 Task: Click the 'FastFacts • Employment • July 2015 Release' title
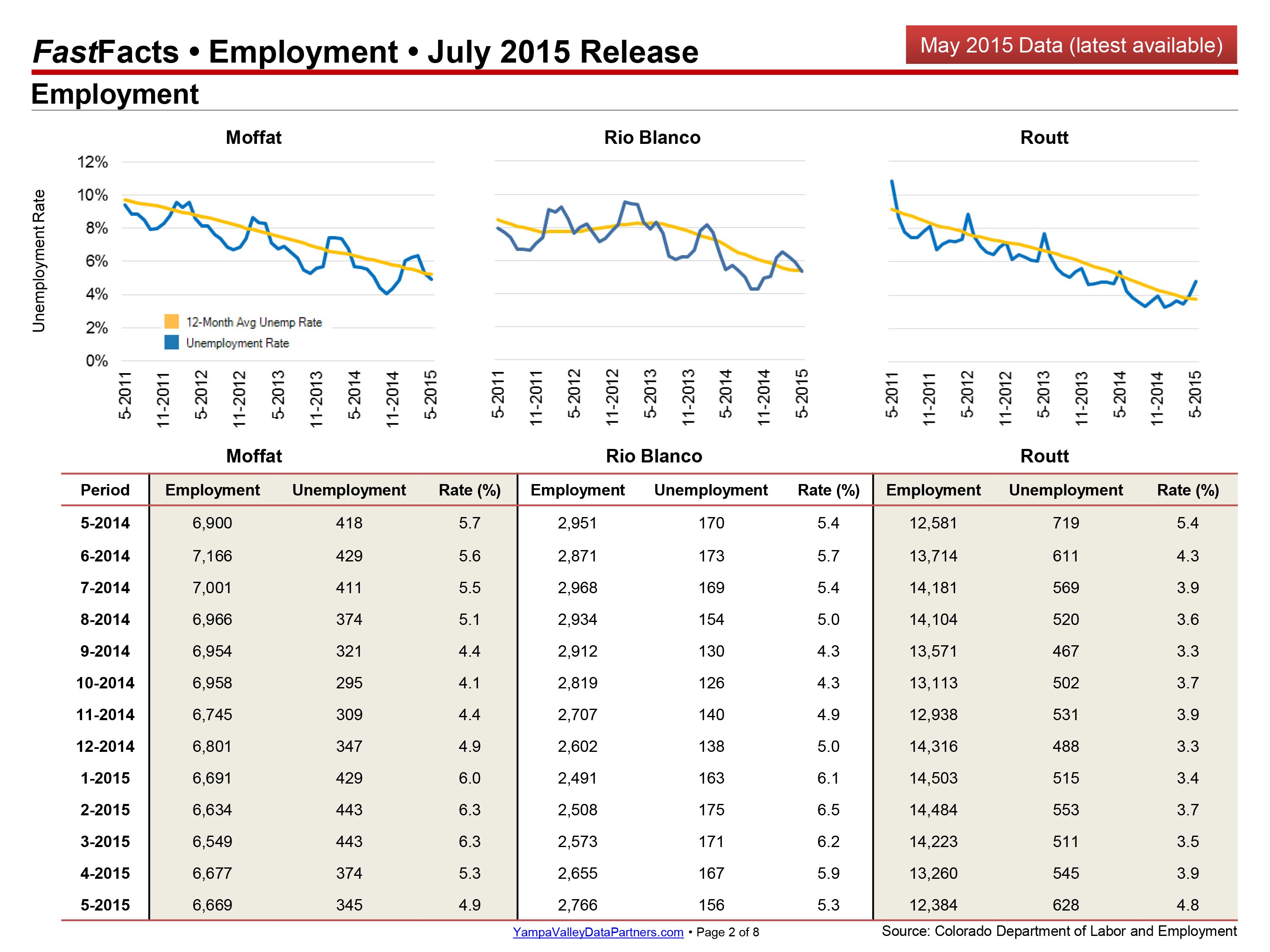click(x=365, y=52)
